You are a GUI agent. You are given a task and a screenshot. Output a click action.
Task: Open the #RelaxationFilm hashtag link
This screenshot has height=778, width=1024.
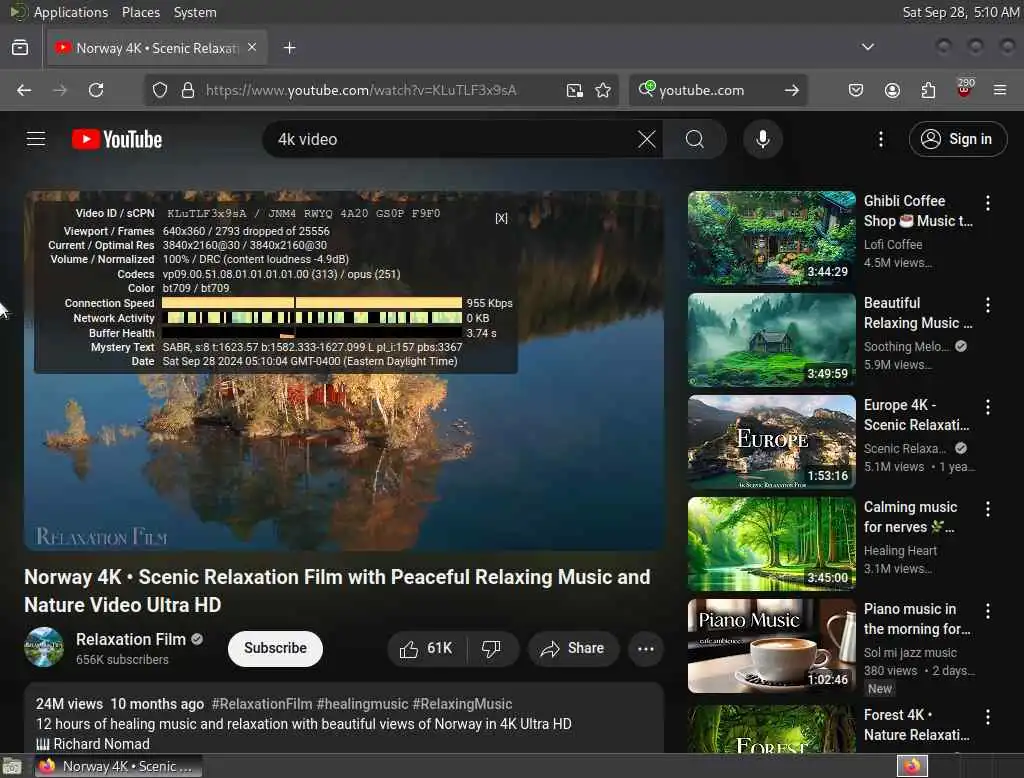(x=262, y=704)
